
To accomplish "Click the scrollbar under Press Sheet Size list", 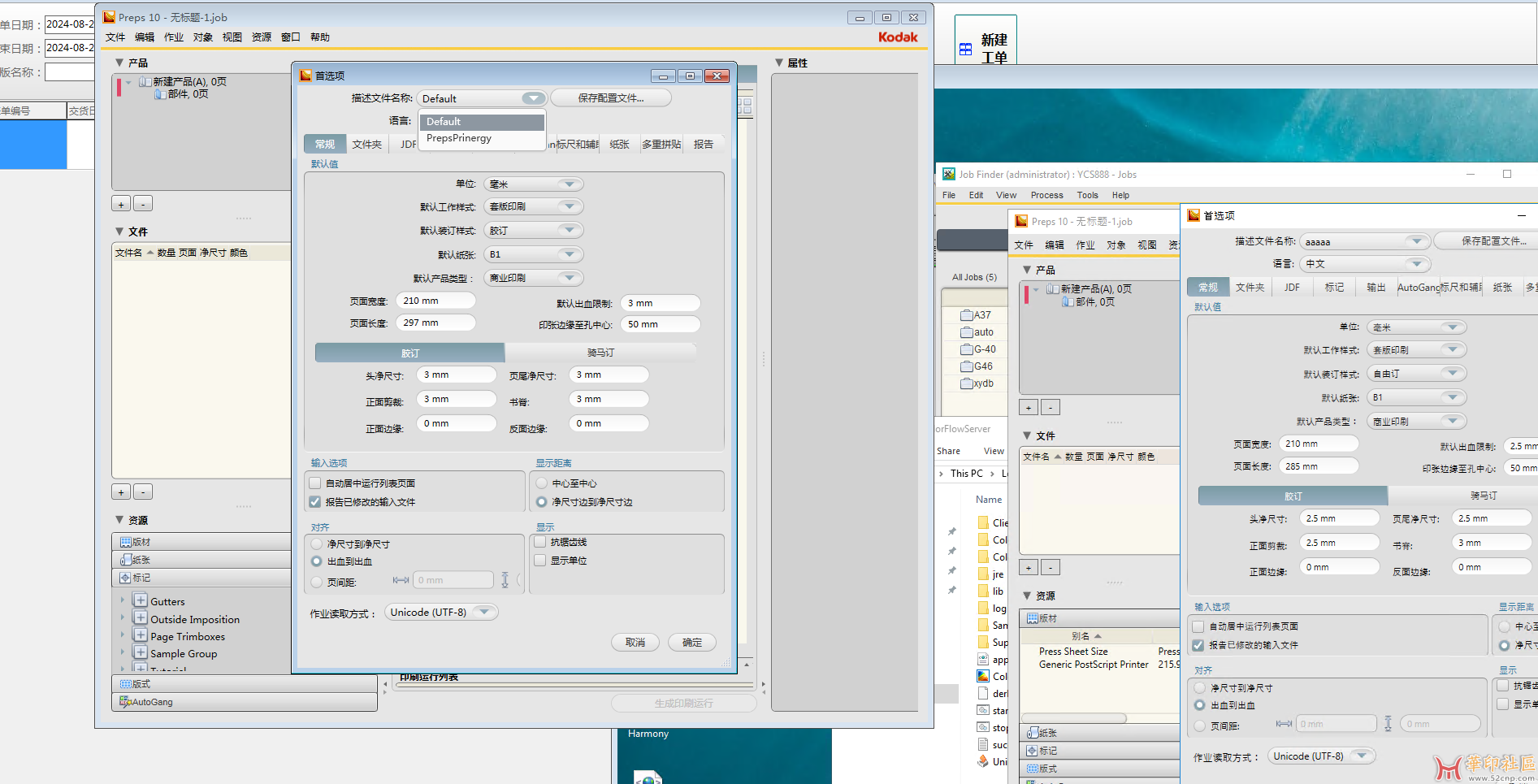I will tap(1073, 718).
